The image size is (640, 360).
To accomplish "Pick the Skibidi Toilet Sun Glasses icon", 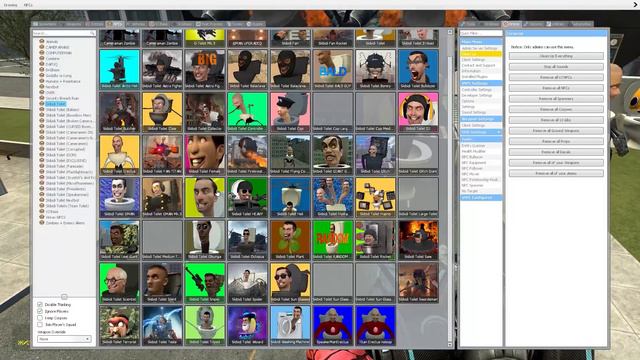I will 290,283.
